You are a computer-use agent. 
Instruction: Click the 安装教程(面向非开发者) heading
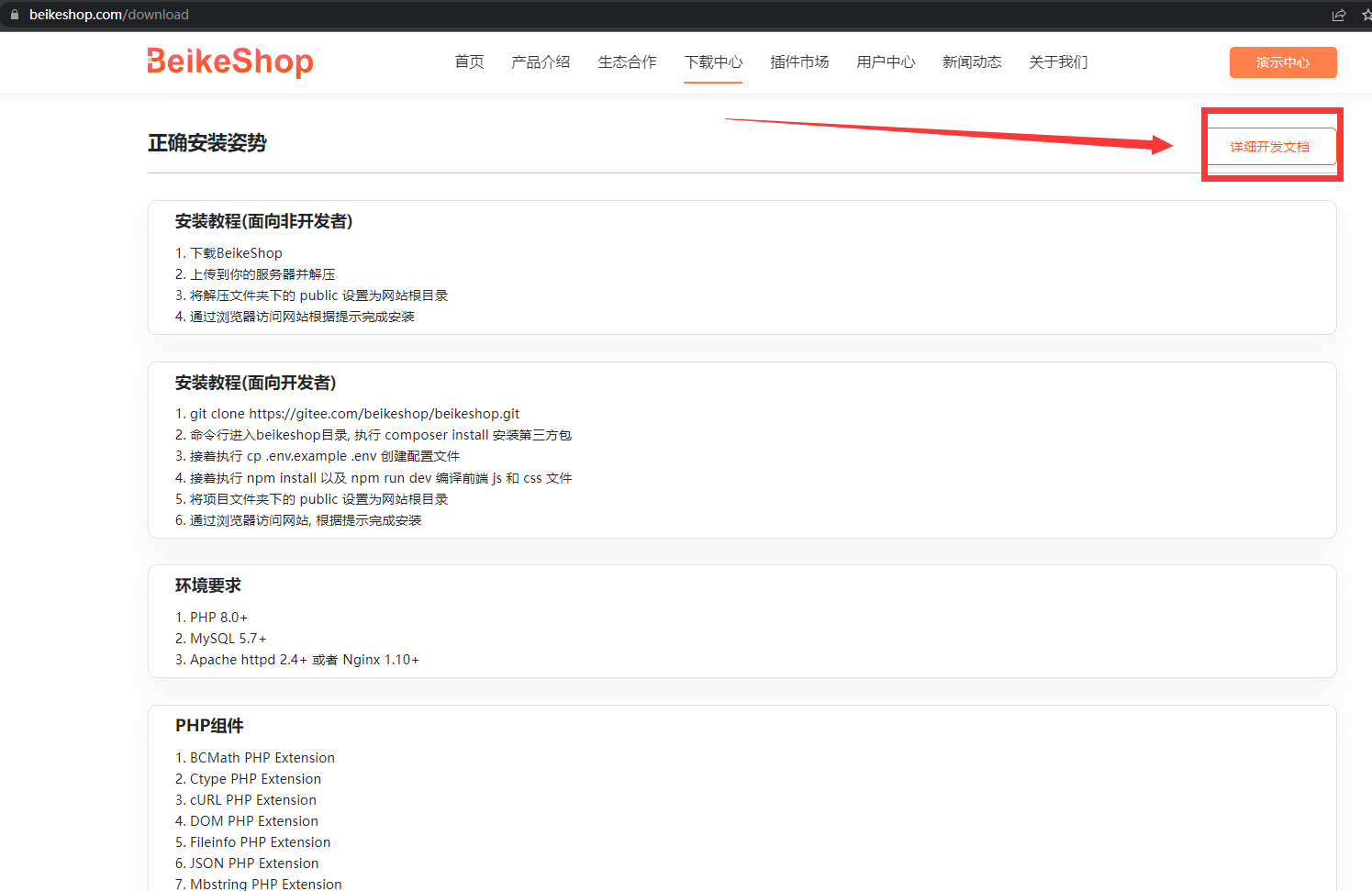click(264, 221)
